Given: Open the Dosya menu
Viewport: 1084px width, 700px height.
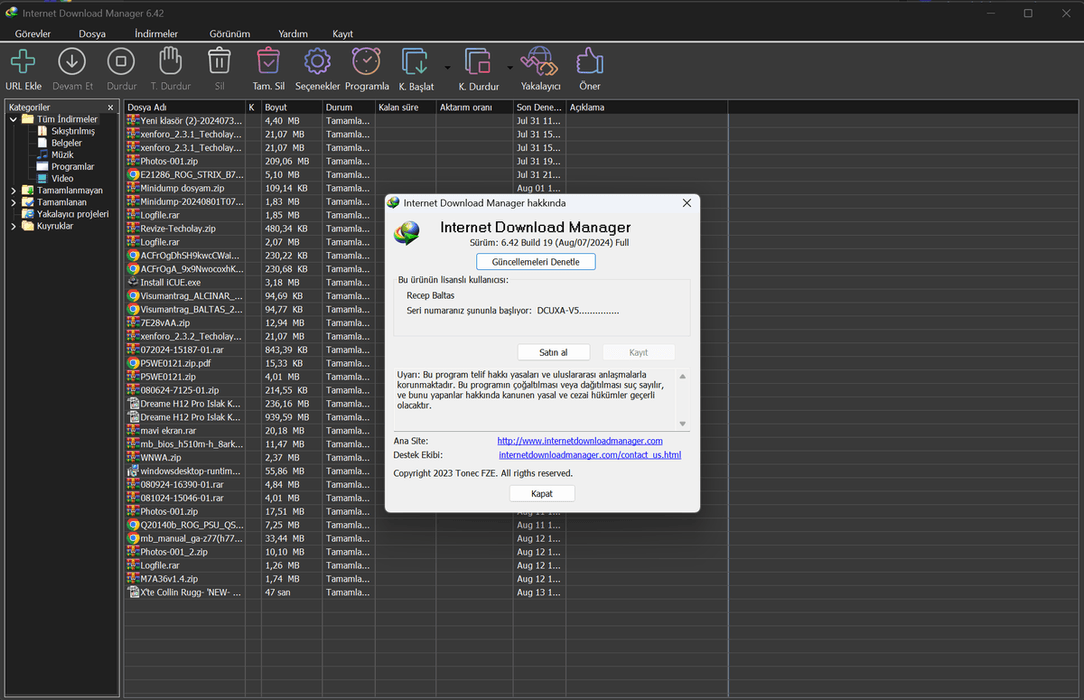Looking at the screenshot, I should click(x=92, y=34).
